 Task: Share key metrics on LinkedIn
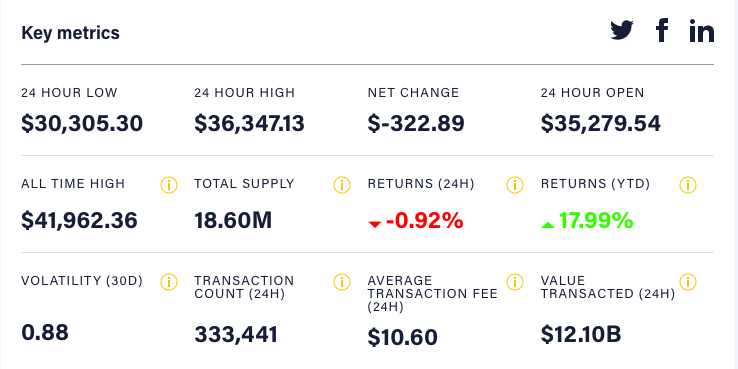point(702,31)
